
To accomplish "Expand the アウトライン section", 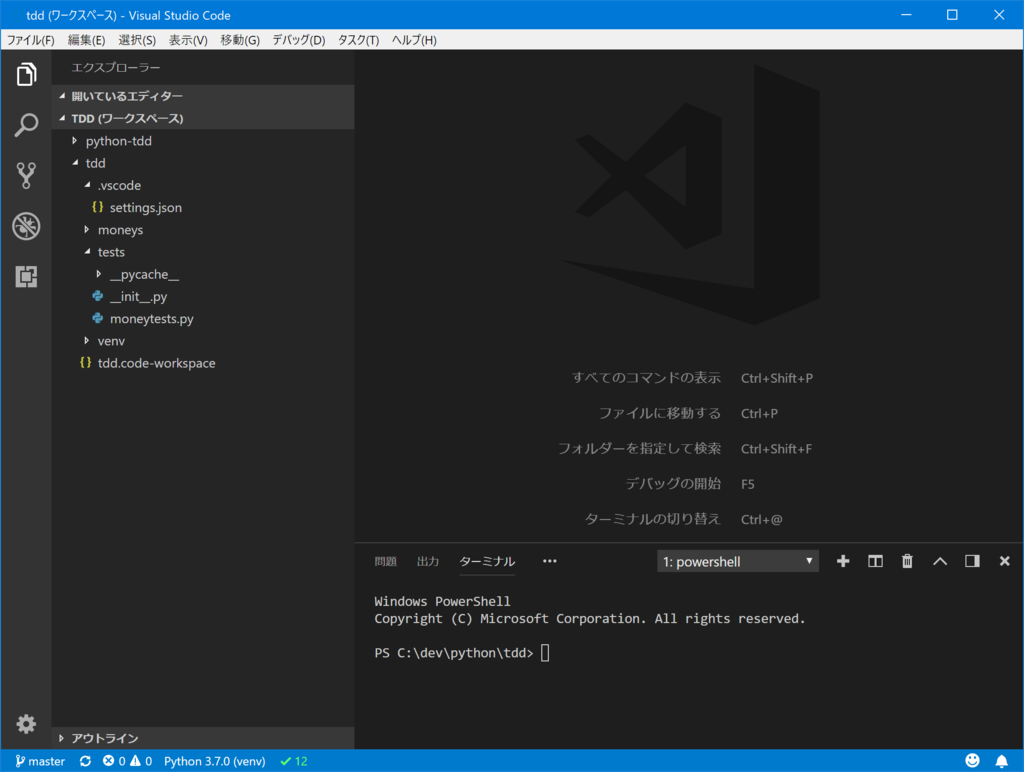I will (x=202, y=738).
